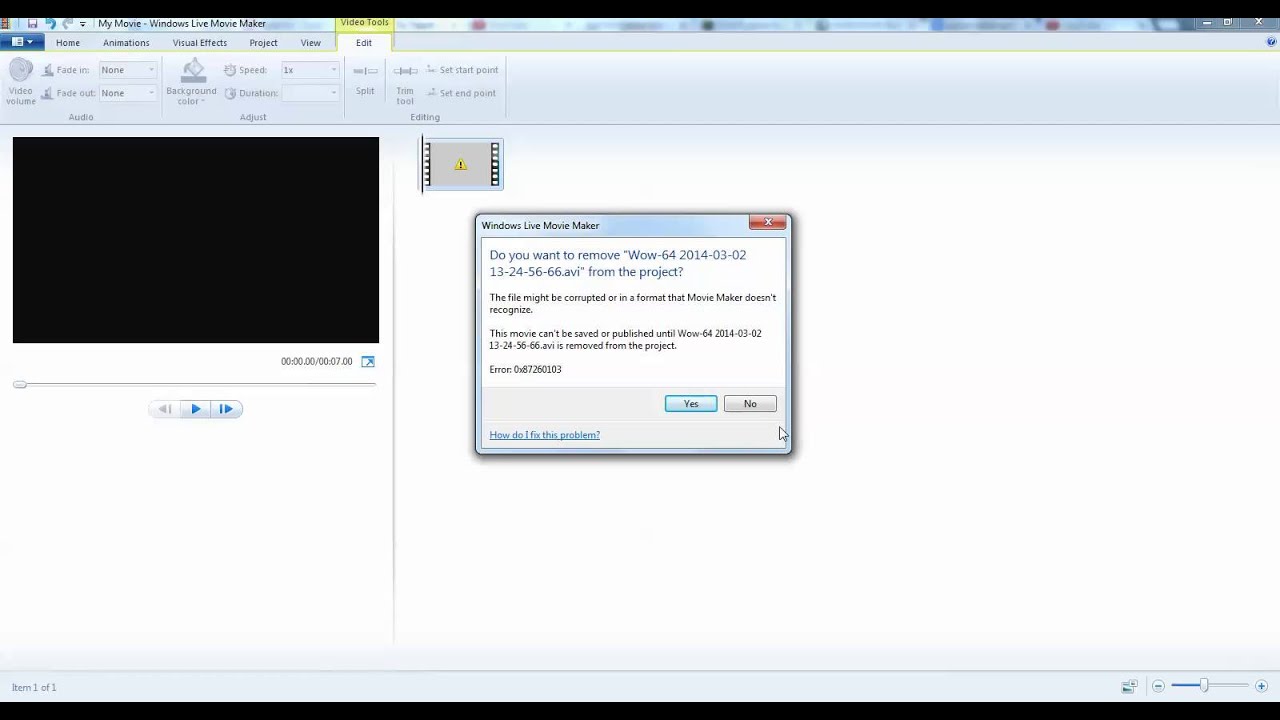The image size is (1280, 720).
Task: Click the preview seek bar handle
Action: point(19,384)
